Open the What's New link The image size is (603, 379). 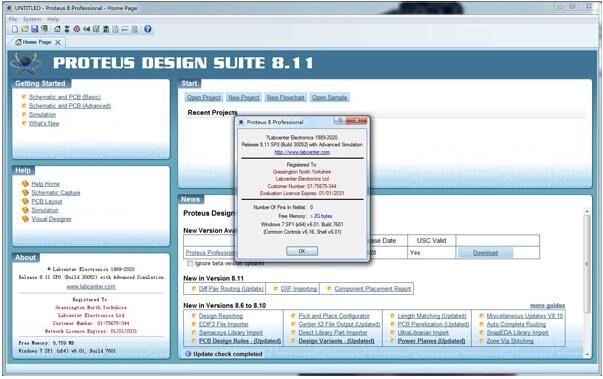(x=44, y=123)
